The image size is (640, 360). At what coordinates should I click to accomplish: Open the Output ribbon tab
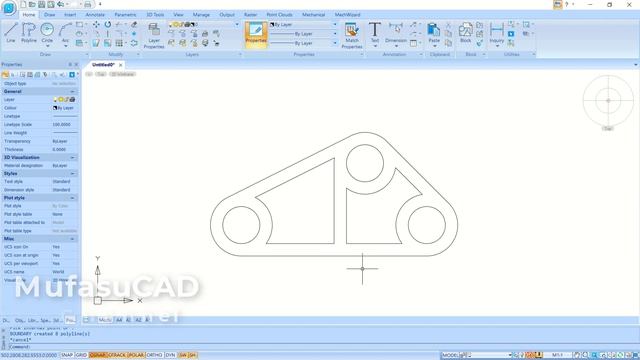(x=227, y=15)
